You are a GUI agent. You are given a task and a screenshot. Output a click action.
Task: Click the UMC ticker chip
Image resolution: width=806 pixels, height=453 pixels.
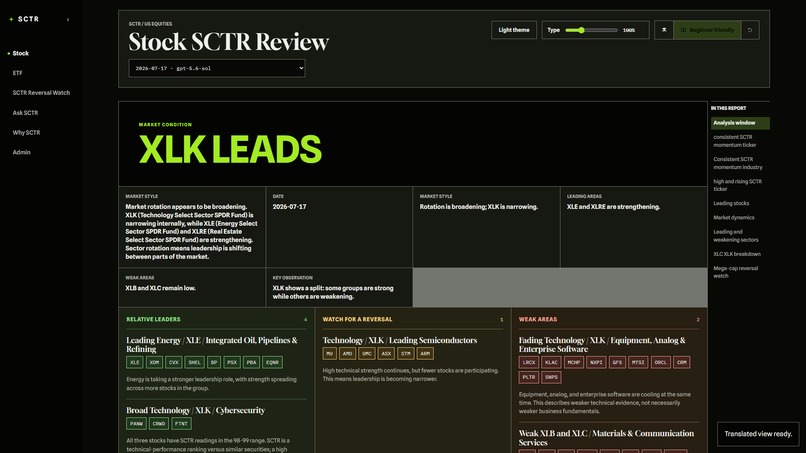click(367, 354)
